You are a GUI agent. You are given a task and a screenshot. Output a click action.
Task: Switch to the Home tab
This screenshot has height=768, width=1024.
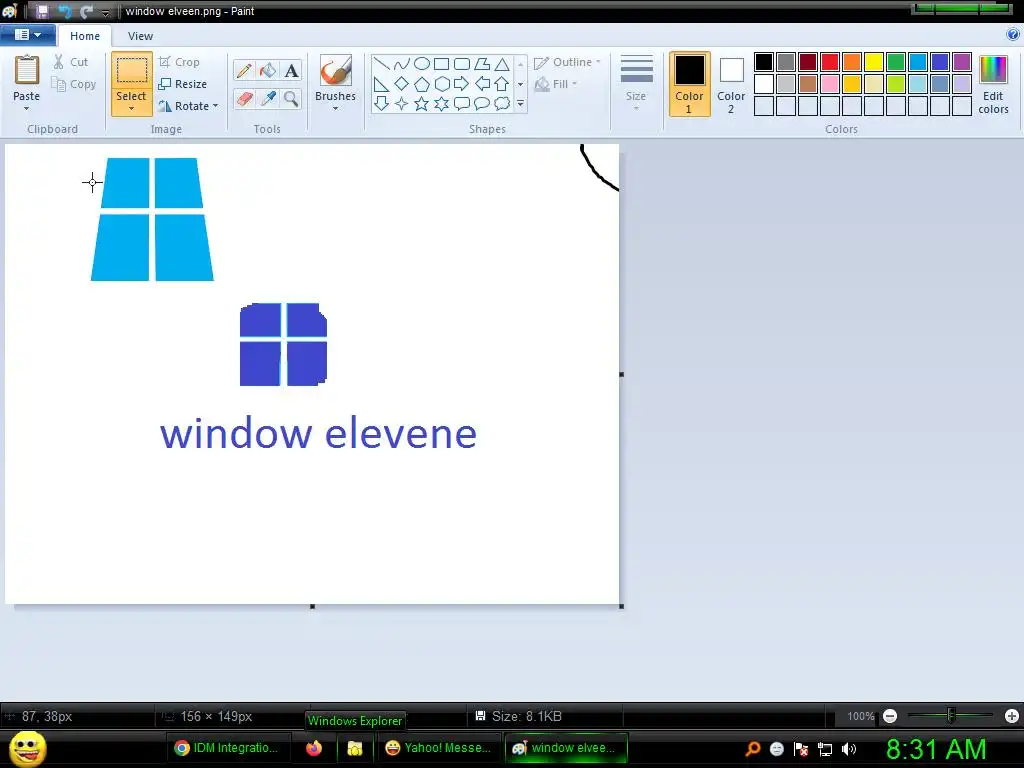85,36
